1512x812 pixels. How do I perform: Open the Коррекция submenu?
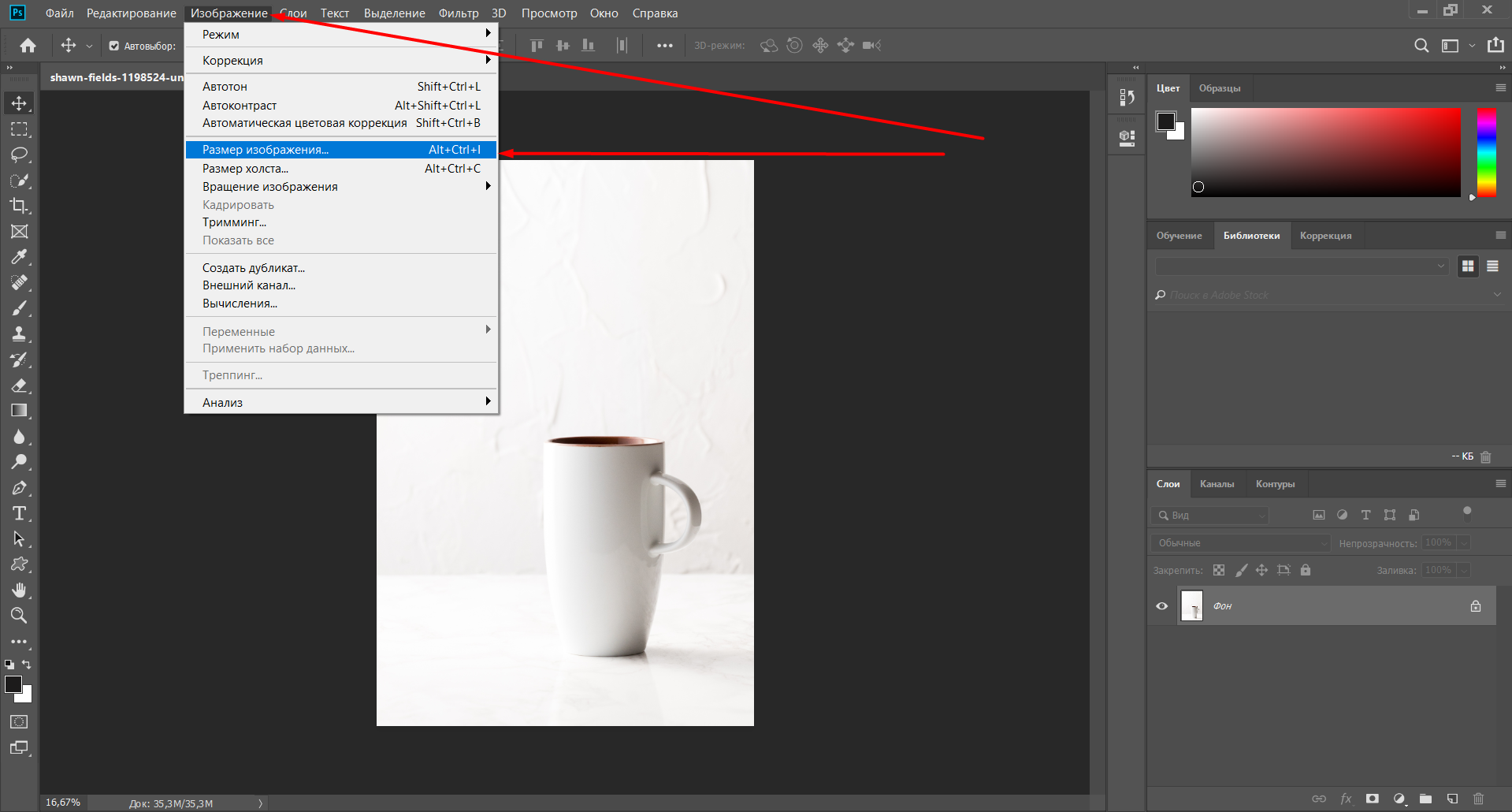(x=341, y=61)
